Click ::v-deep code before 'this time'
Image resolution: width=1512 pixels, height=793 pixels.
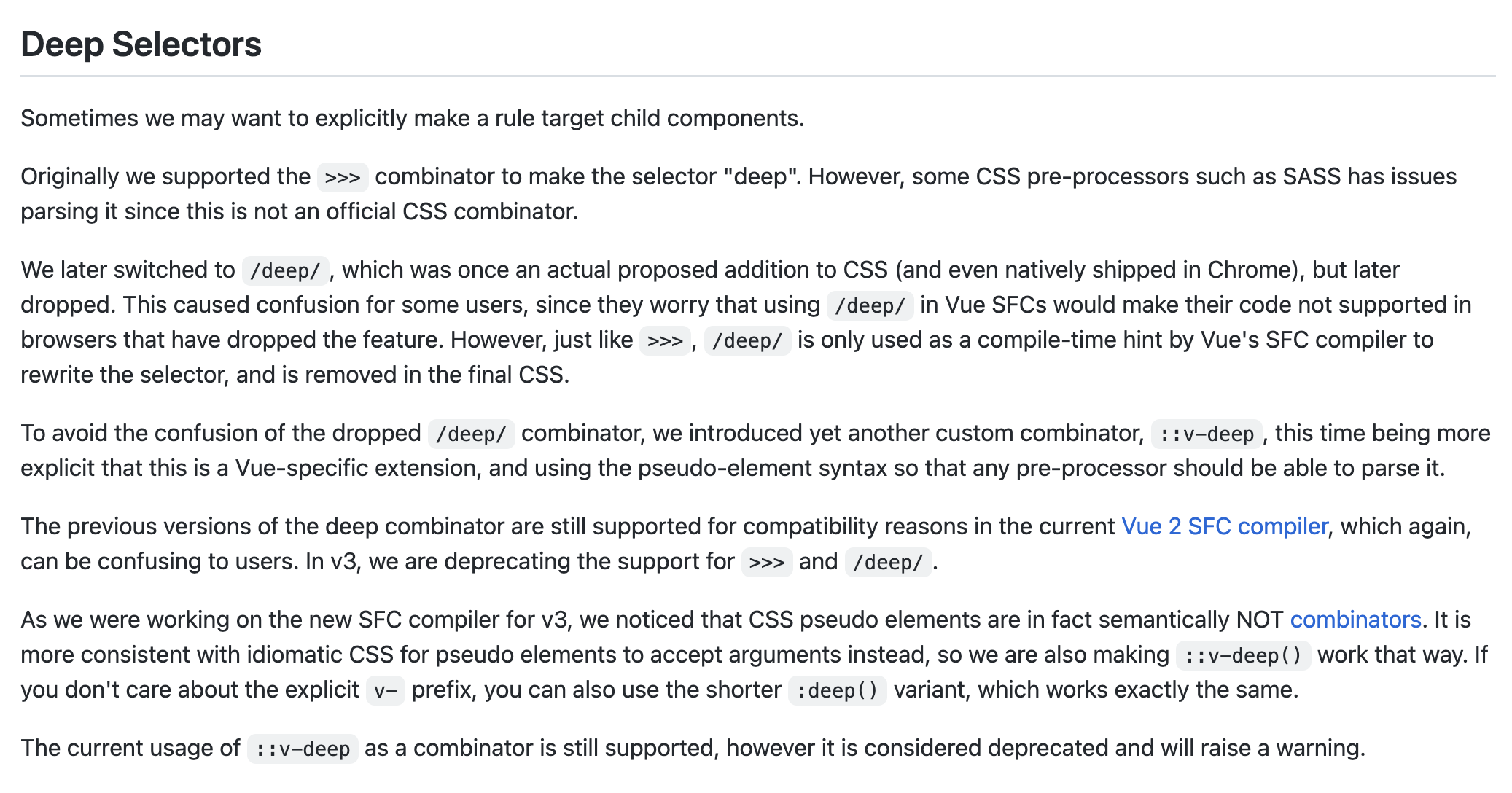[1207, 434]
